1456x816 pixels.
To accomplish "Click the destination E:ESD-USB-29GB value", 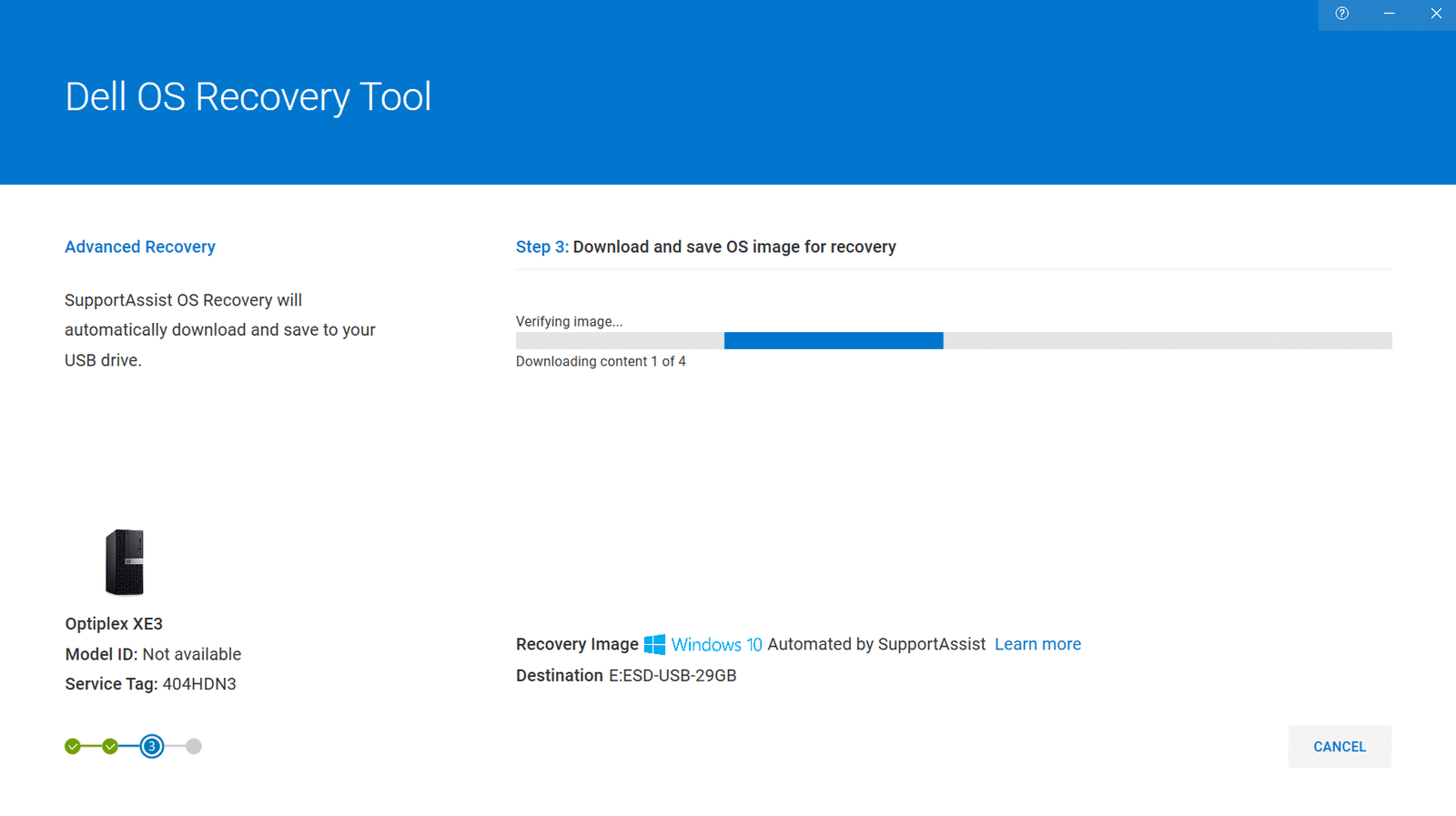I will (x=672, y=676).
